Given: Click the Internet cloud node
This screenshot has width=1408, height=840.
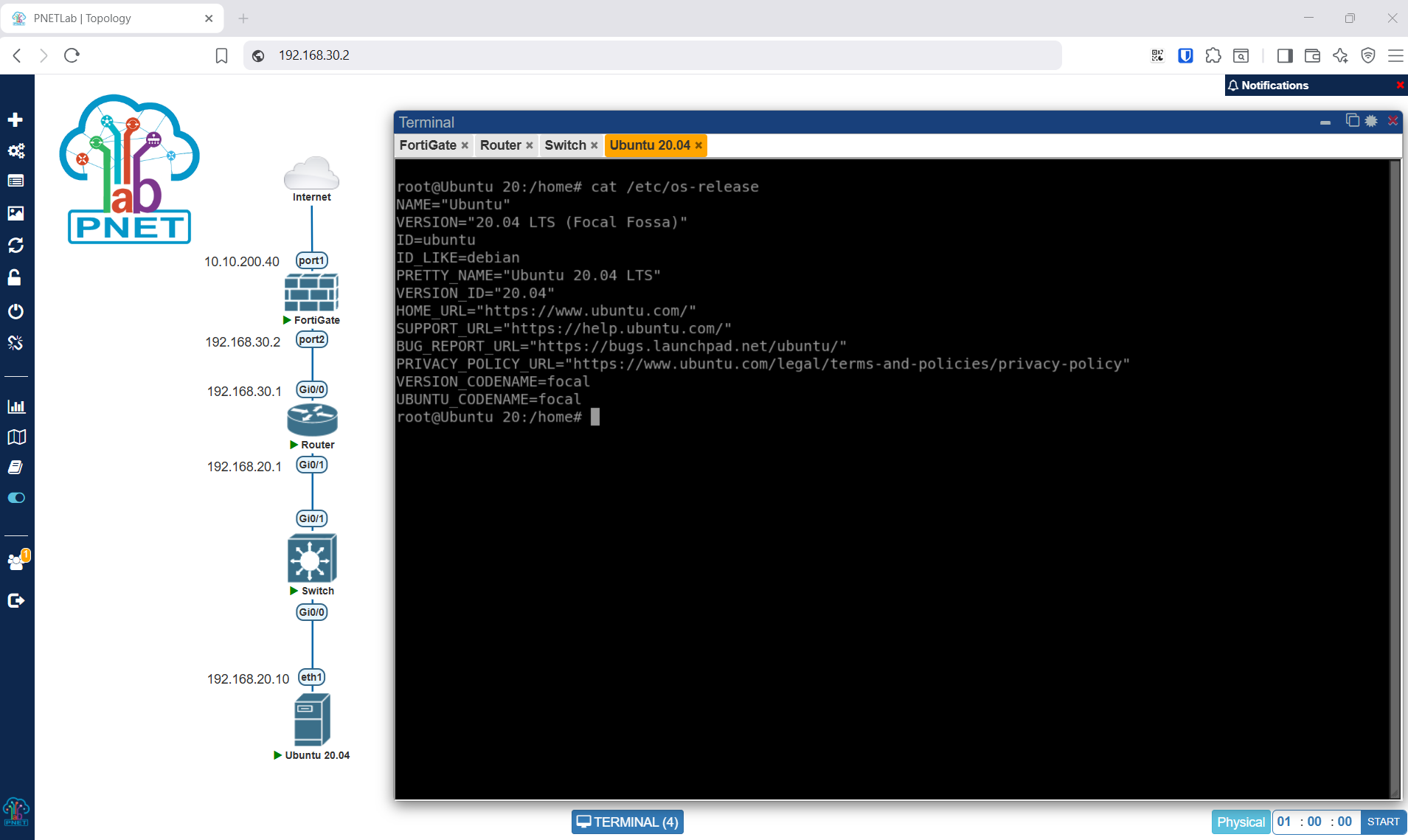Looking at the screenshot, I should tap(311, 173).
